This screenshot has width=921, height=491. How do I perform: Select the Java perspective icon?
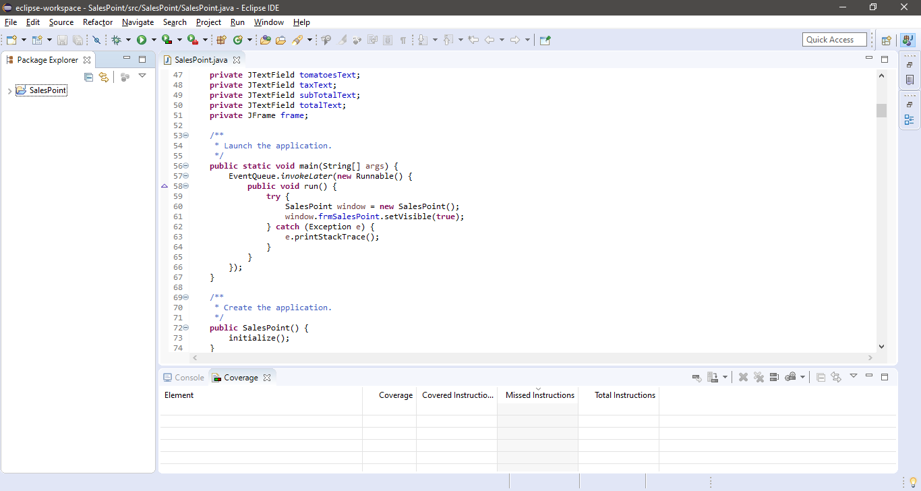[908, 40]
